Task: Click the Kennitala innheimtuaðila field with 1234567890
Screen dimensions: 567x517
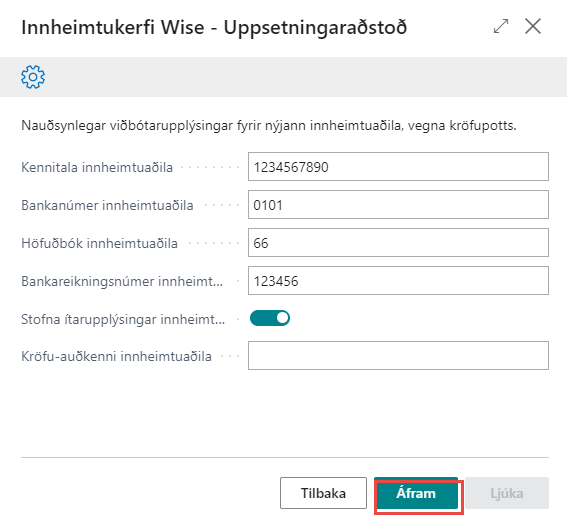Action: (x=398, y=167)
